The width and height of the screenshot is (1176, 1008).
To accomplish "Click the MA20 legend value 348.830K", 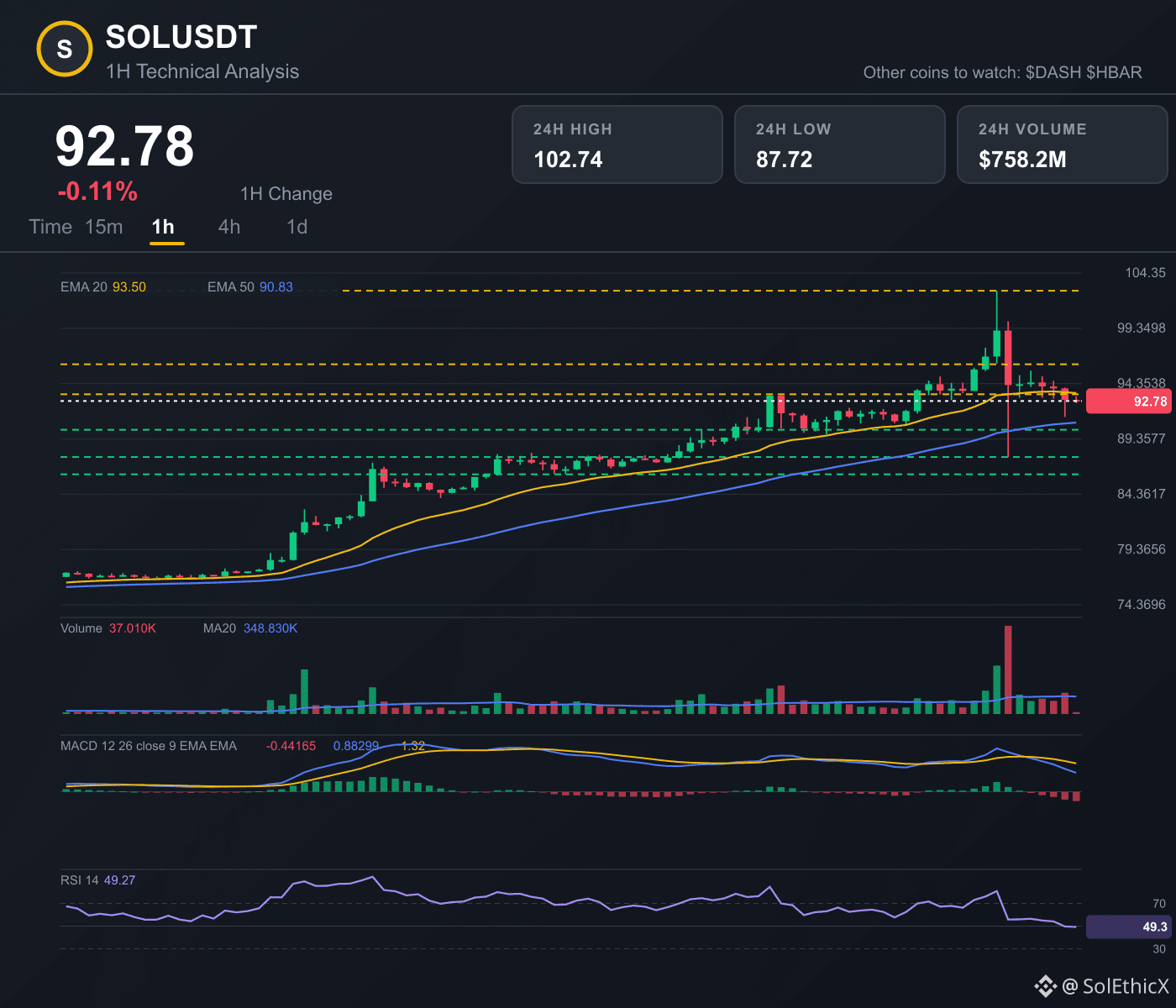I will click(x=270, y=628).
